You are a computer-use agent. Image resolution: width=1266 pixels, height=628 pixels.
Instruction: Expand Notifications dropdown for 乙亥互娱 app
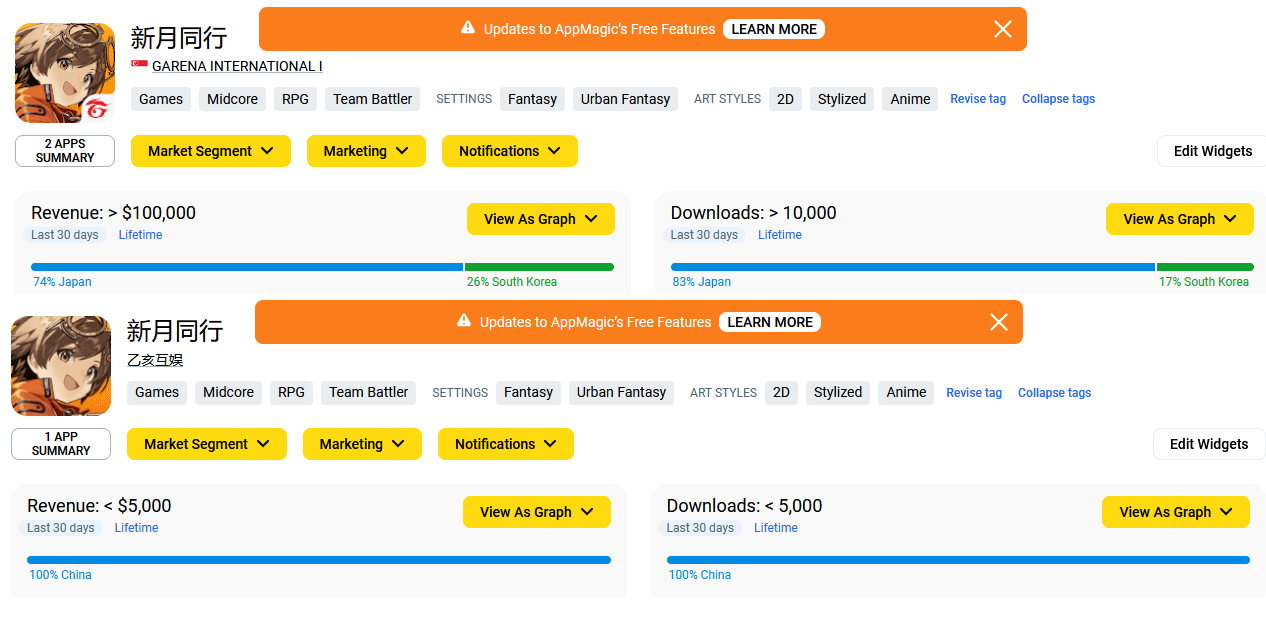click(x=506, y=444)
